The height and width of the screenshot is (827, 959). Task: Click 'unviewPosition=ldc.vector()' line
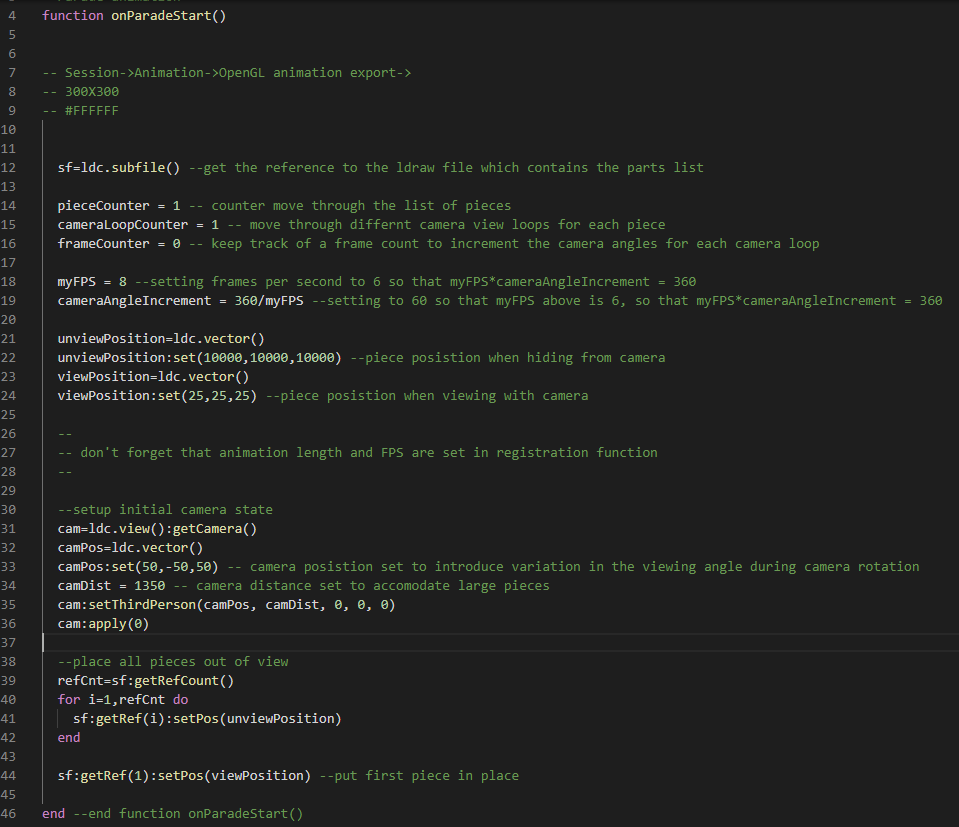pos(161,338)
